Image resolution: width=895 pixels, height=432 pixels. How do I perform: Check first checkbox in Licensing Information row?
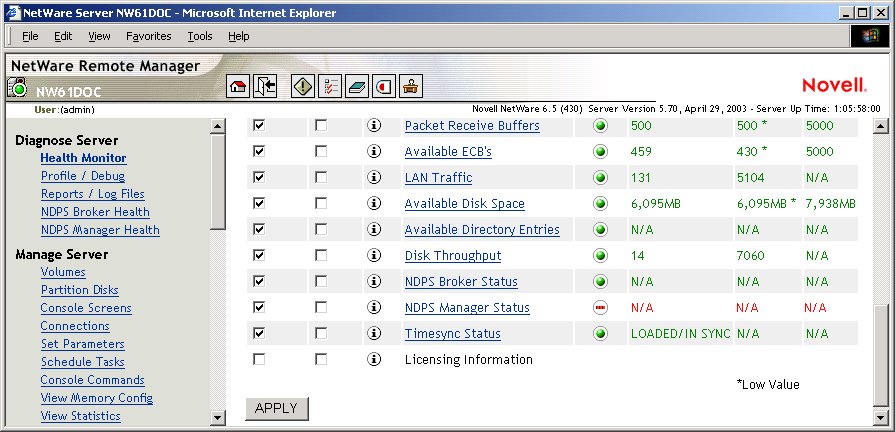click(259, 360)
